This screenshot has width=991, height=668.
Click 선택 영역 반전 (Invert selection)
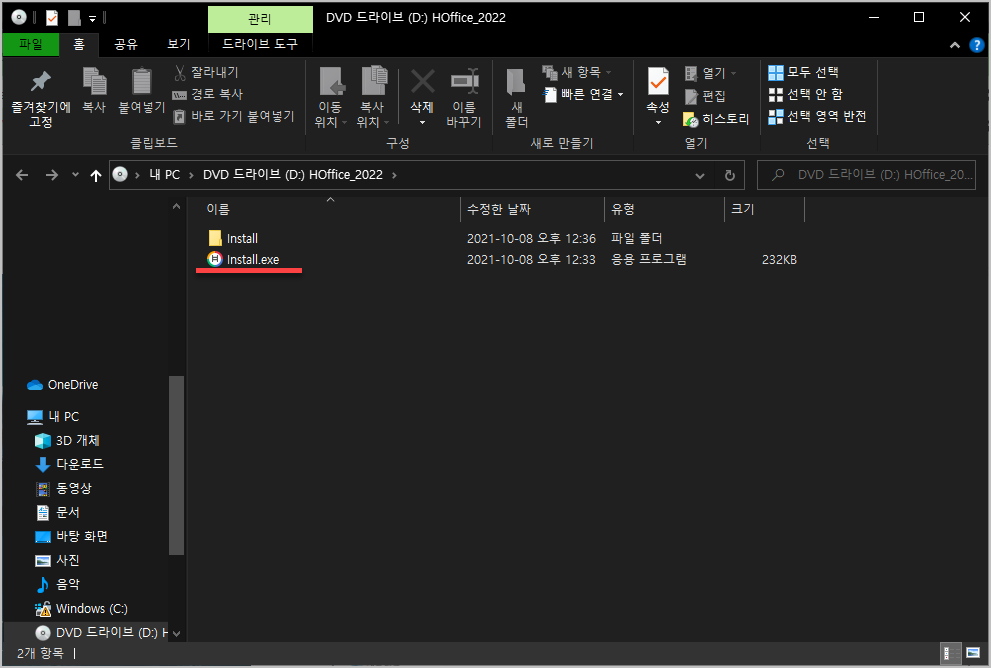[817, 116]
